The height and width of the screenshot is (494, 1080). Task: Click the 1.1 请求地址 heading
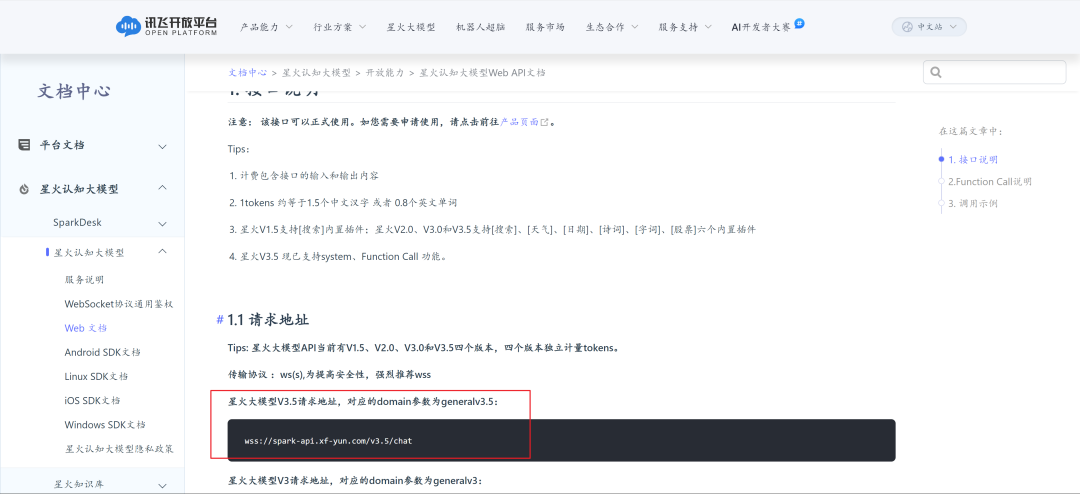coord(269,320)
